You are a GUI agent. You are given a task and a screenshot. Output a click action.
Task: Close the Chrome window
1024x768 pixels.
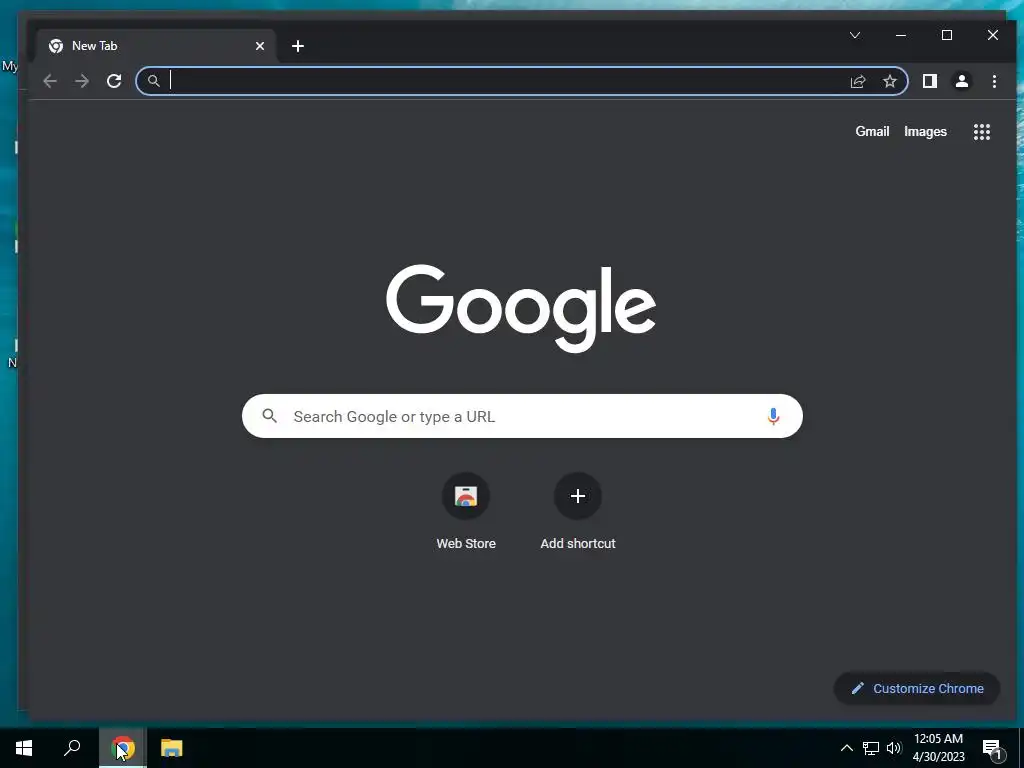point(993,35)
